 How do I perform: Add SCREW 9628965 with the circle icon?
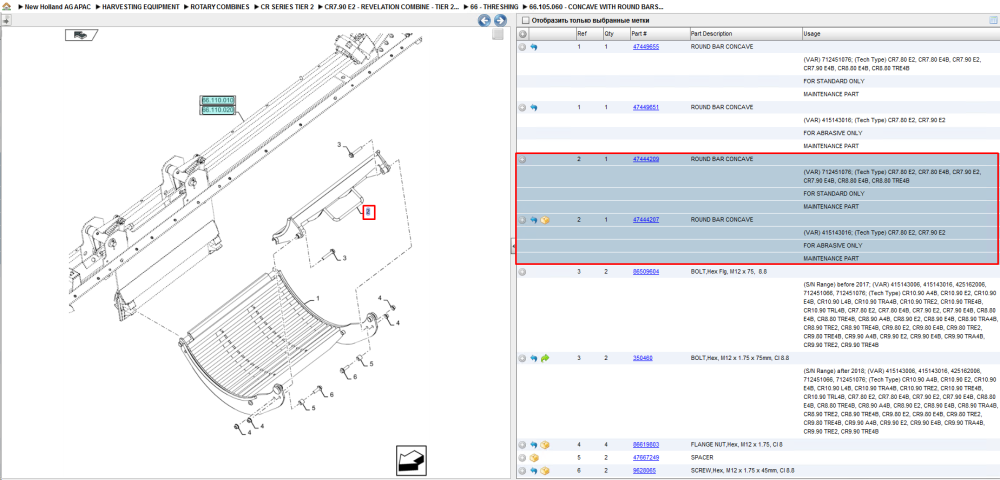[x=522, y=471]
